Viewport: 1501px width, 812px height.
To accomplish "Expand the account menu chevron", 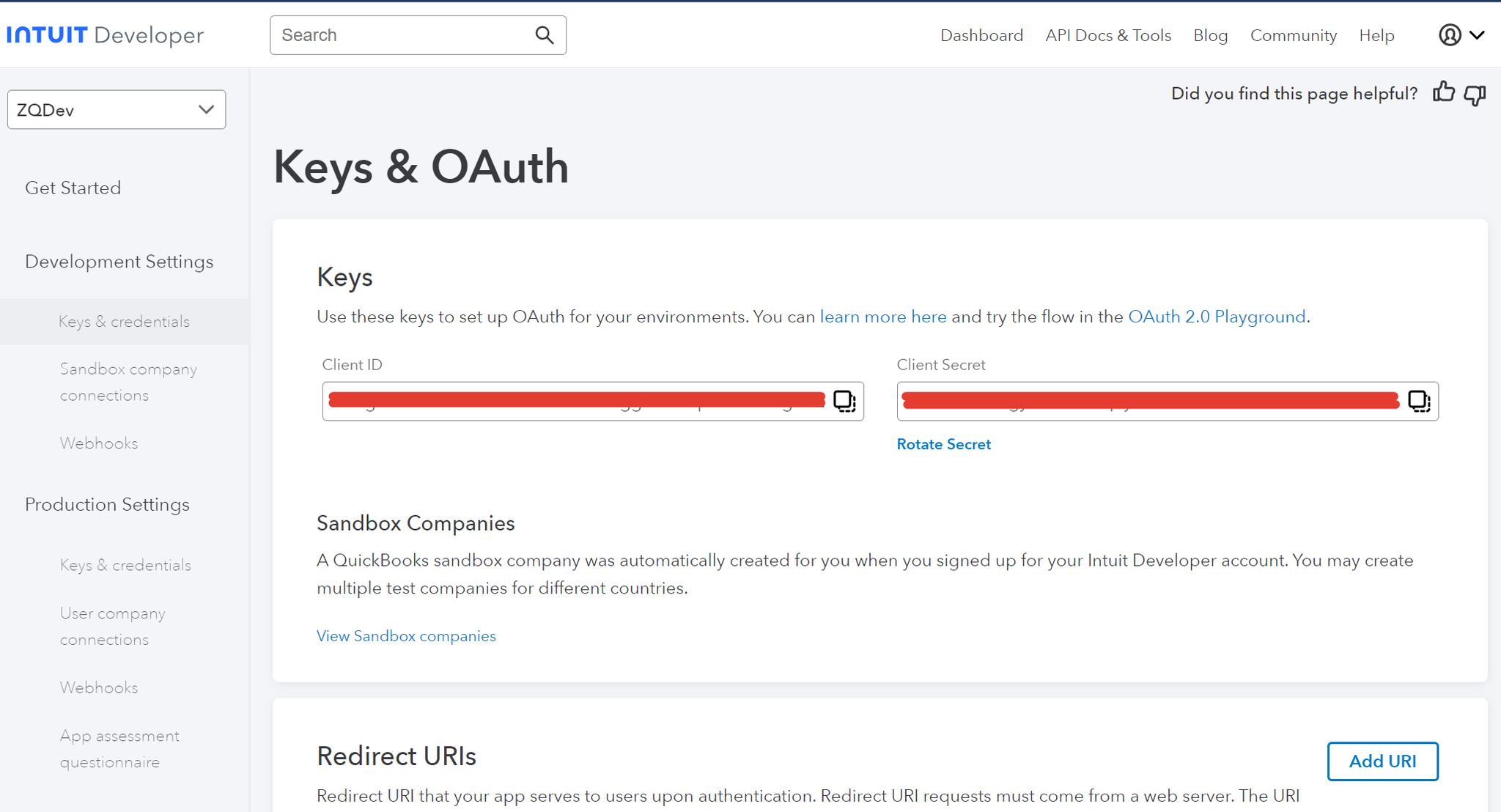I will [1477, 35].
